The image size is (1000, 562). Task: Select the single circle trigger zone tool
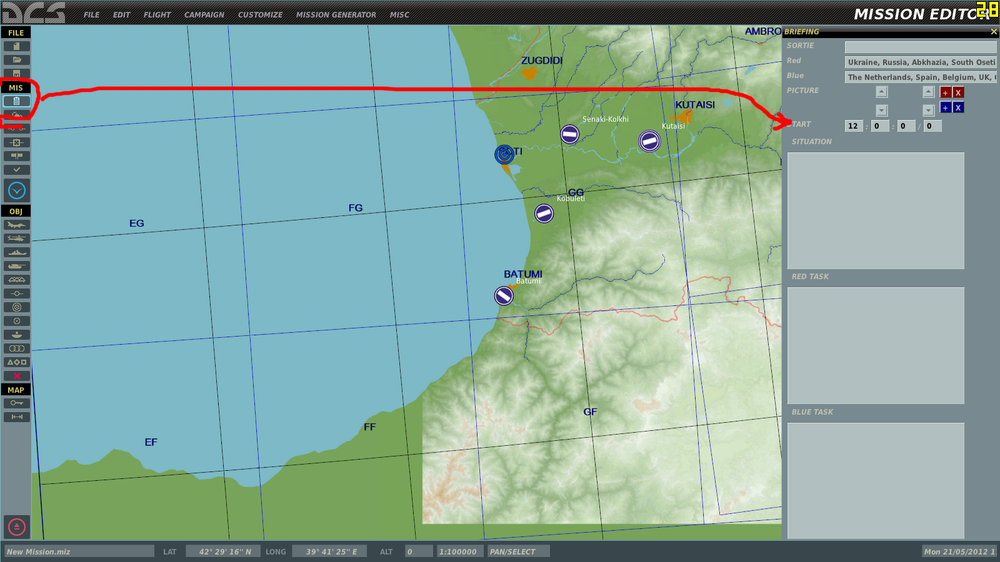click(x=17, y=321)
